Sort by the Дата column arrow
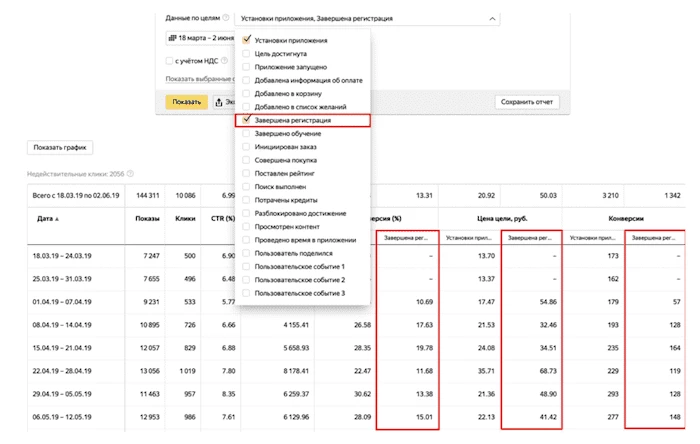The image size is (700, 444). pyautogui.click(x=57, y=219)
